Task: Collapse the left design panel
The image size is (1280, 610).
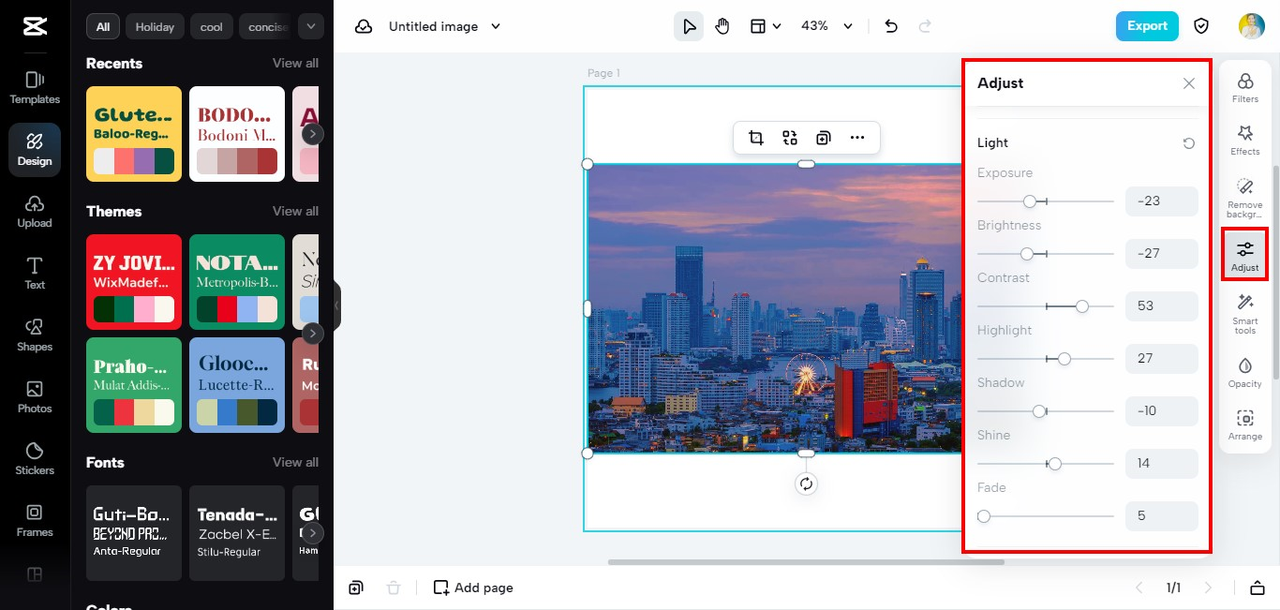Action: click(337, 305)
